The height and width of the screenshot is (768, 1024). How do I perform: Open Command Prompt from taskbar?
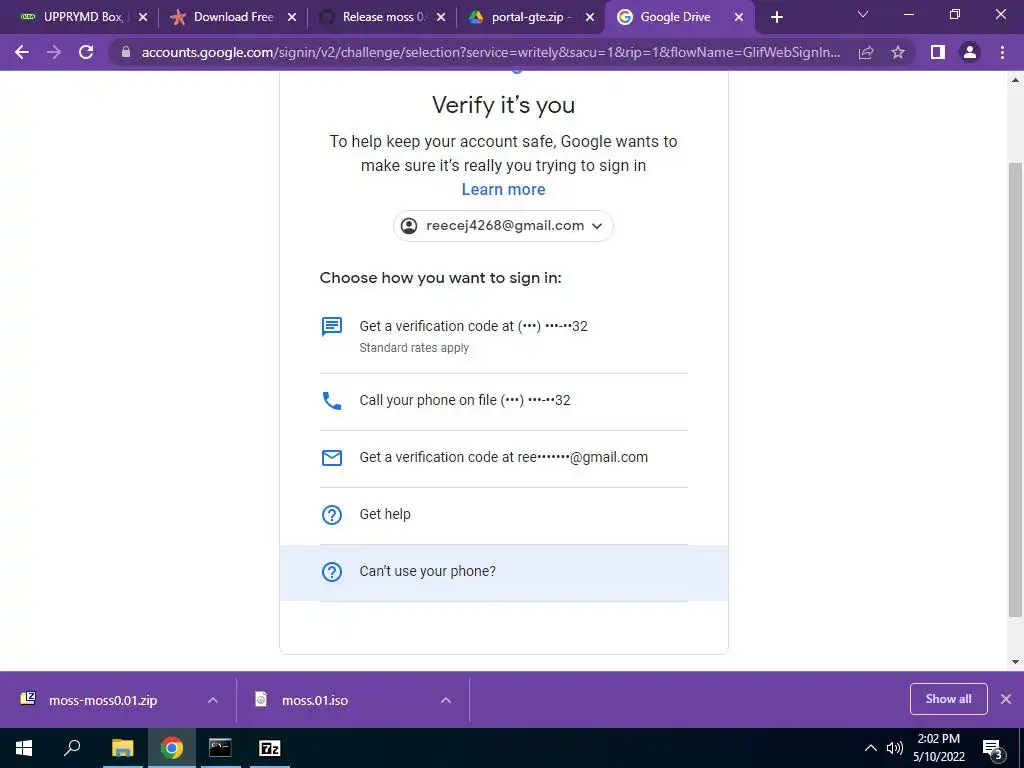click(x=220, y=748)
